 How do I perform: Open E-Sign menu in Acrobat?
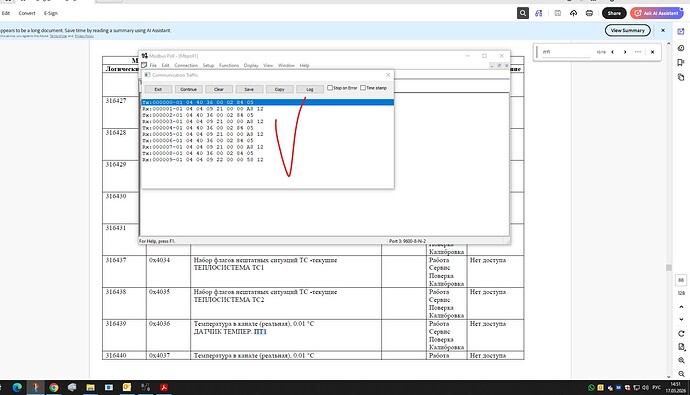pos(51,13)
